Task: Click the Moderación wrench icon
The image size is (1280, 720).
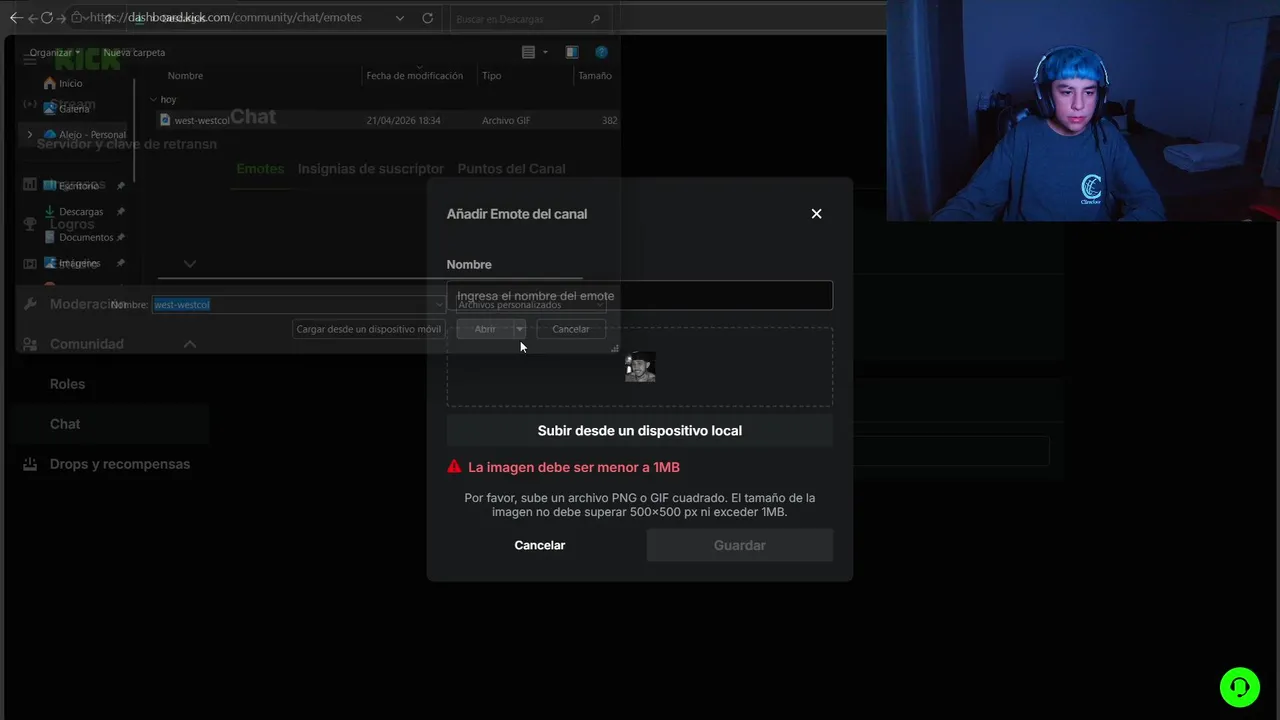Action: 30,304
